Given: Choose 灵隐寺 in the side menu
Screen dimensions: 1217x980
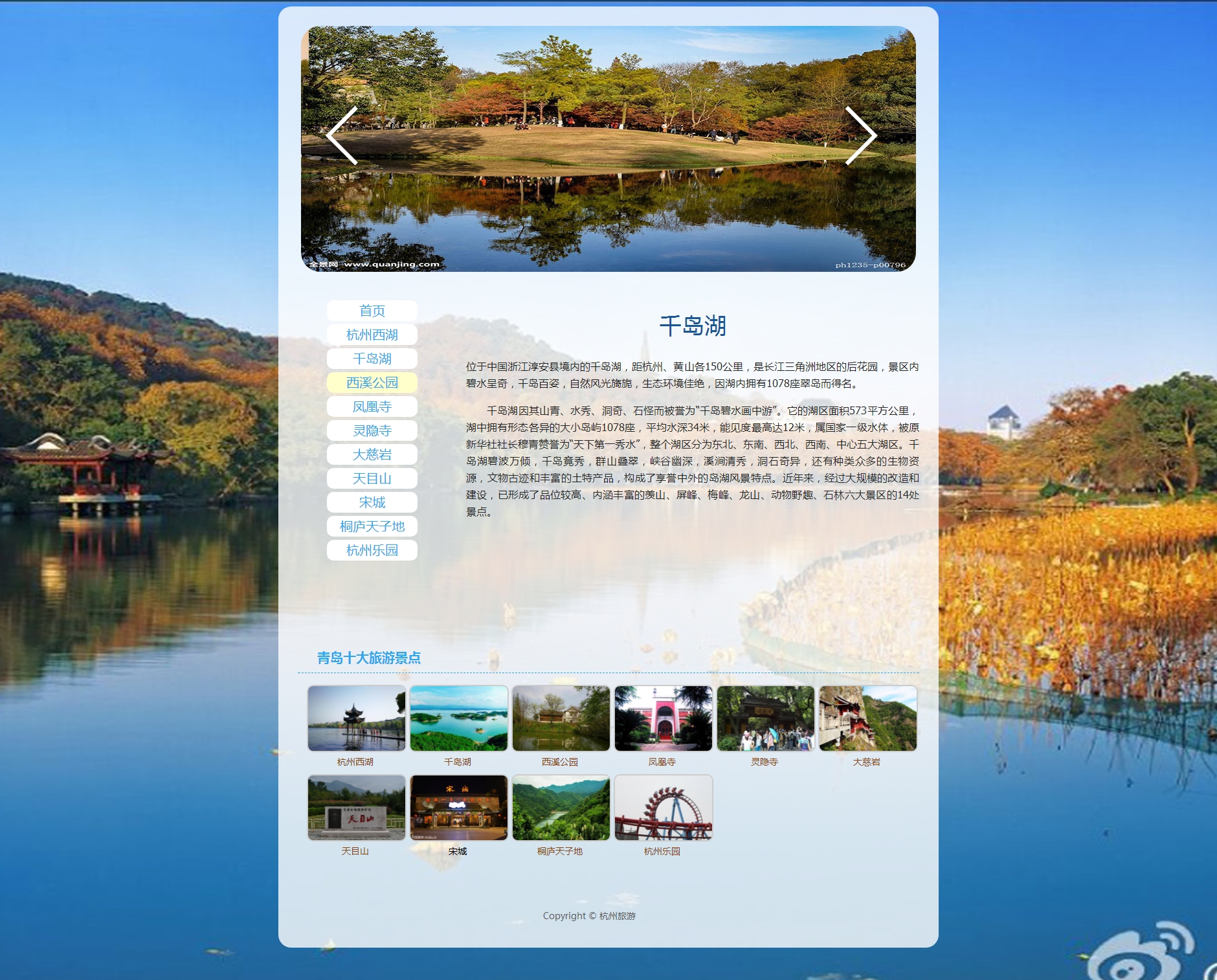Looking at the screenshot, I should [372, 430].
